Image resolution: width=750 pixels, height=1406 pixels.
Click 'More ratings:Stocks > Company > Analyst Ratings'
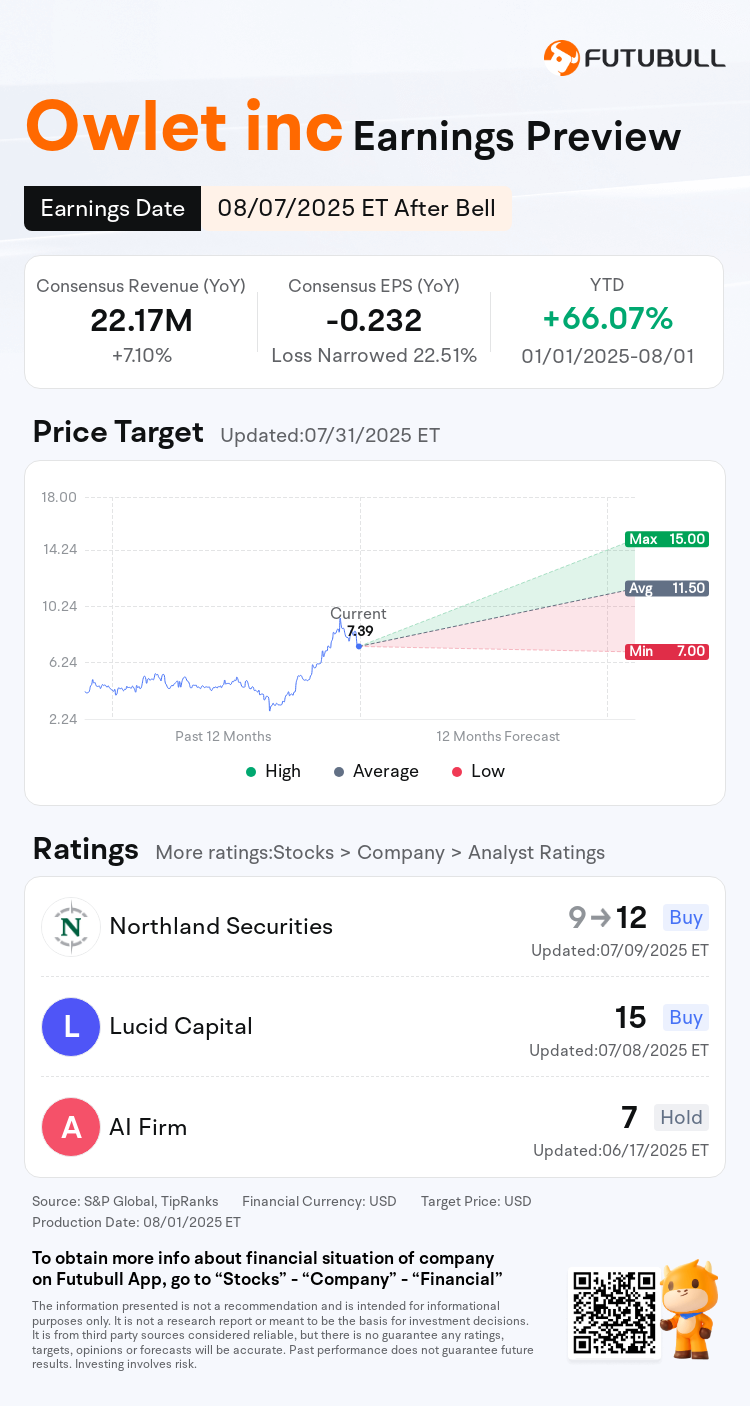click(x=380, y=852)
